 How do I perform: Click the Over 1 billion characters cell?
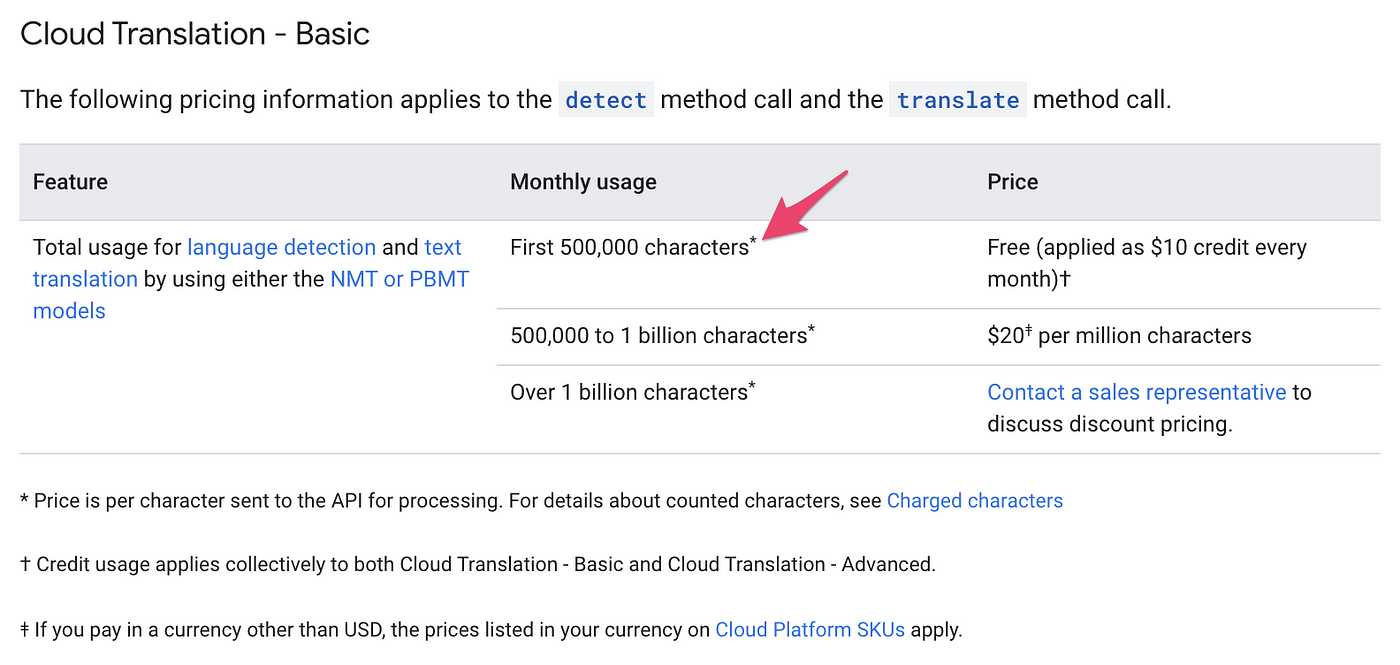tap(632, 391)
